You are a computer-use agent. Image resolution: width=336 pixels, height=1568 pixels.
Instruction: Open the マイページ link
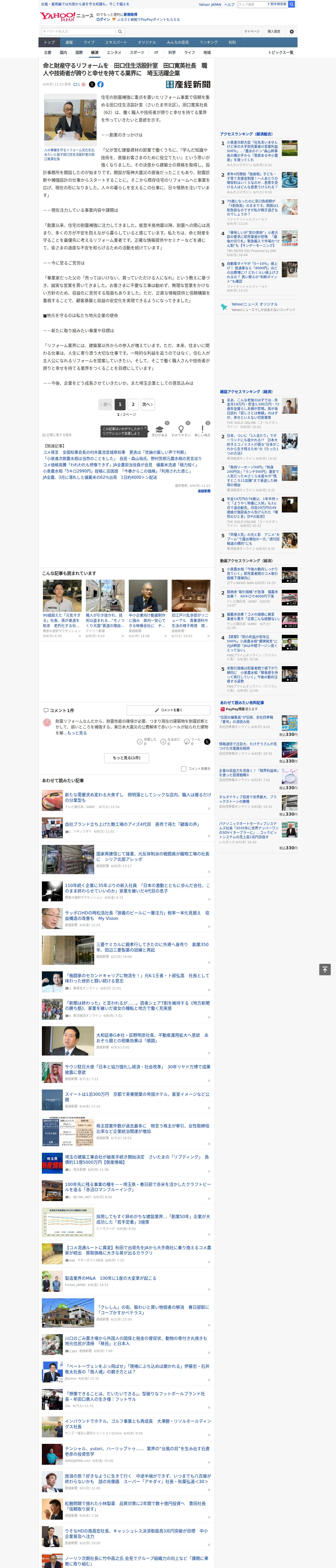252,31
